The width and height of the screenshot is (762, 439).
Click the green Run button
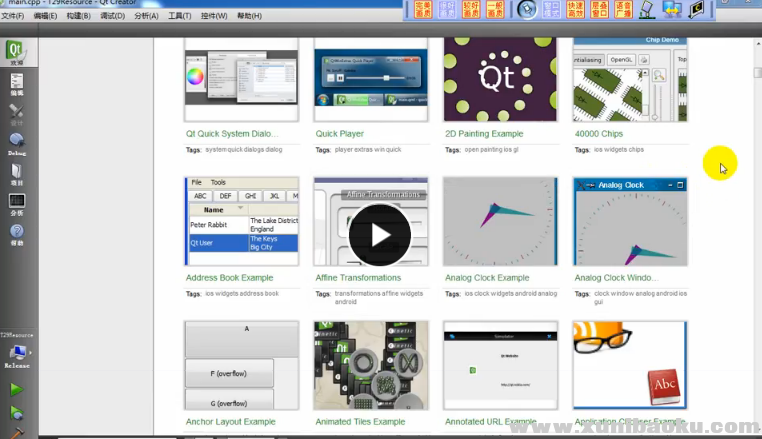(16, 389)
